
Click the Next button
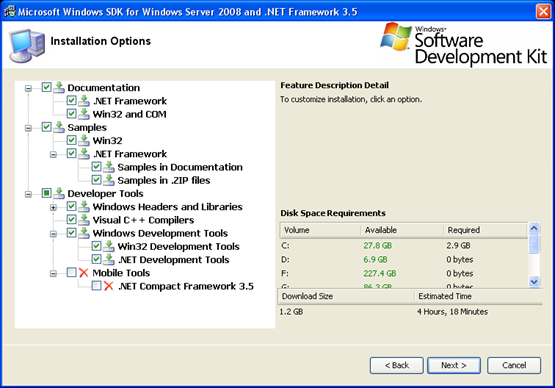pos(454,365)
